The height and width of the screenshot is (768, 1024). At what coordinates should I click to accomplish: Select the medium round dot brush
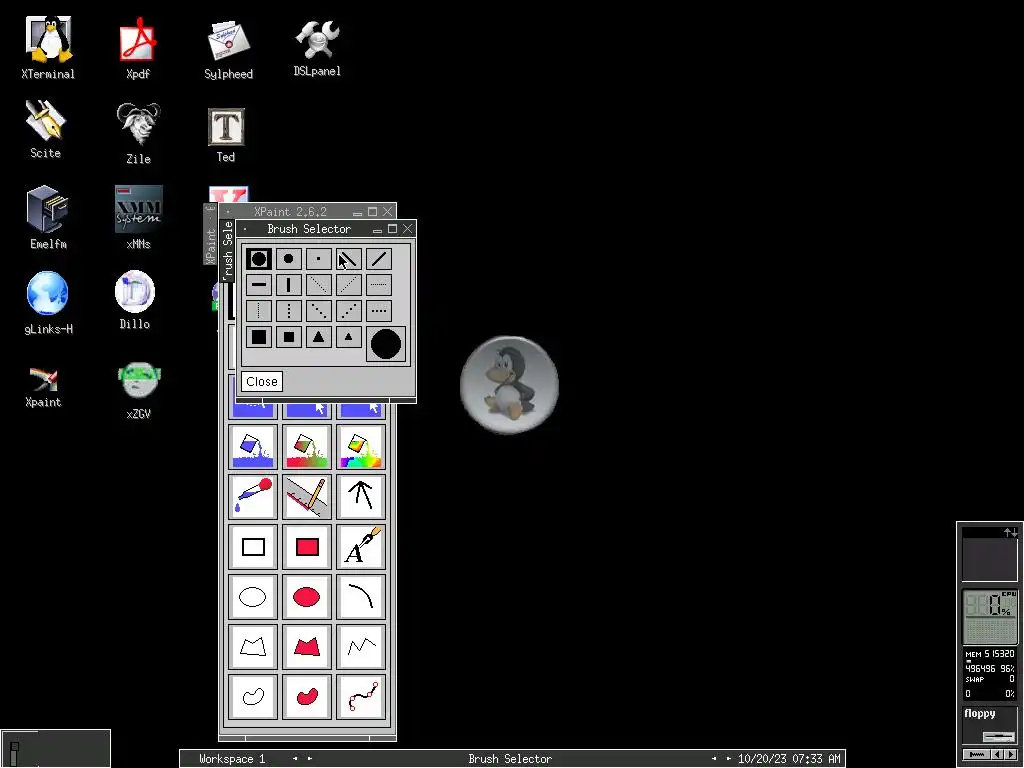pos(289,259)
